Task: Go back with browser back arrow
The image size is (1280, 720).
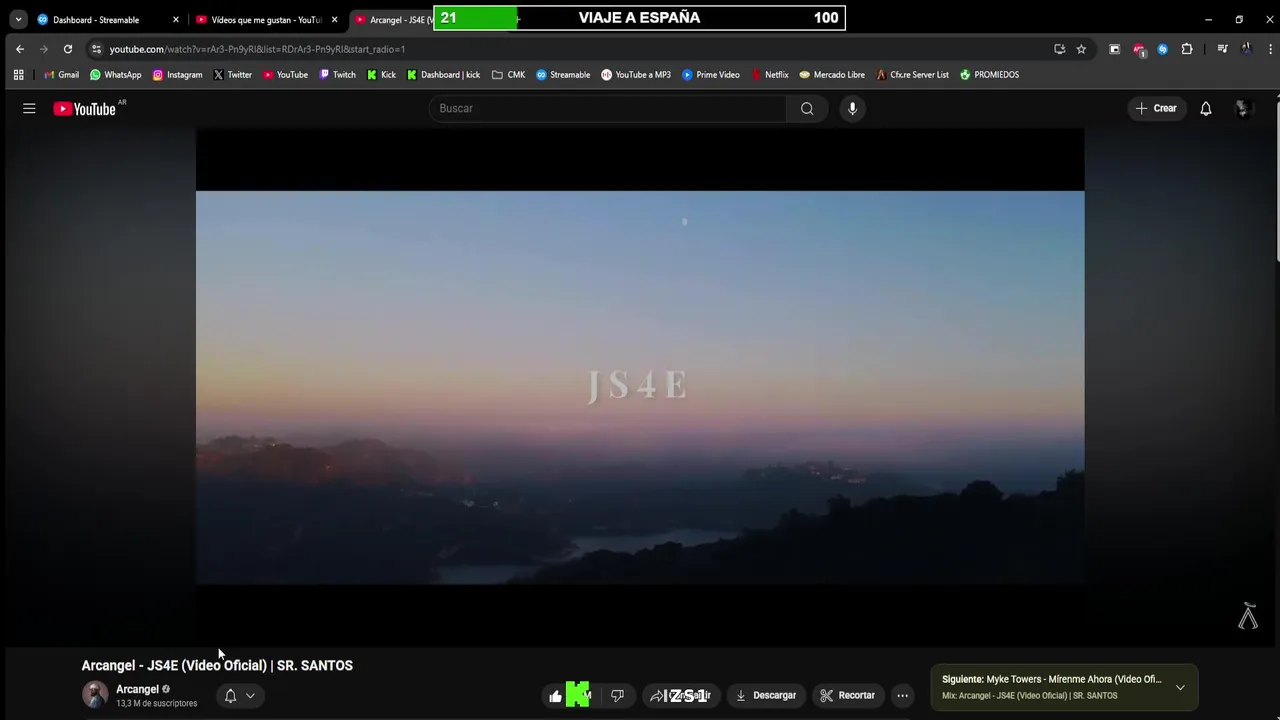Action: point(20,49)
